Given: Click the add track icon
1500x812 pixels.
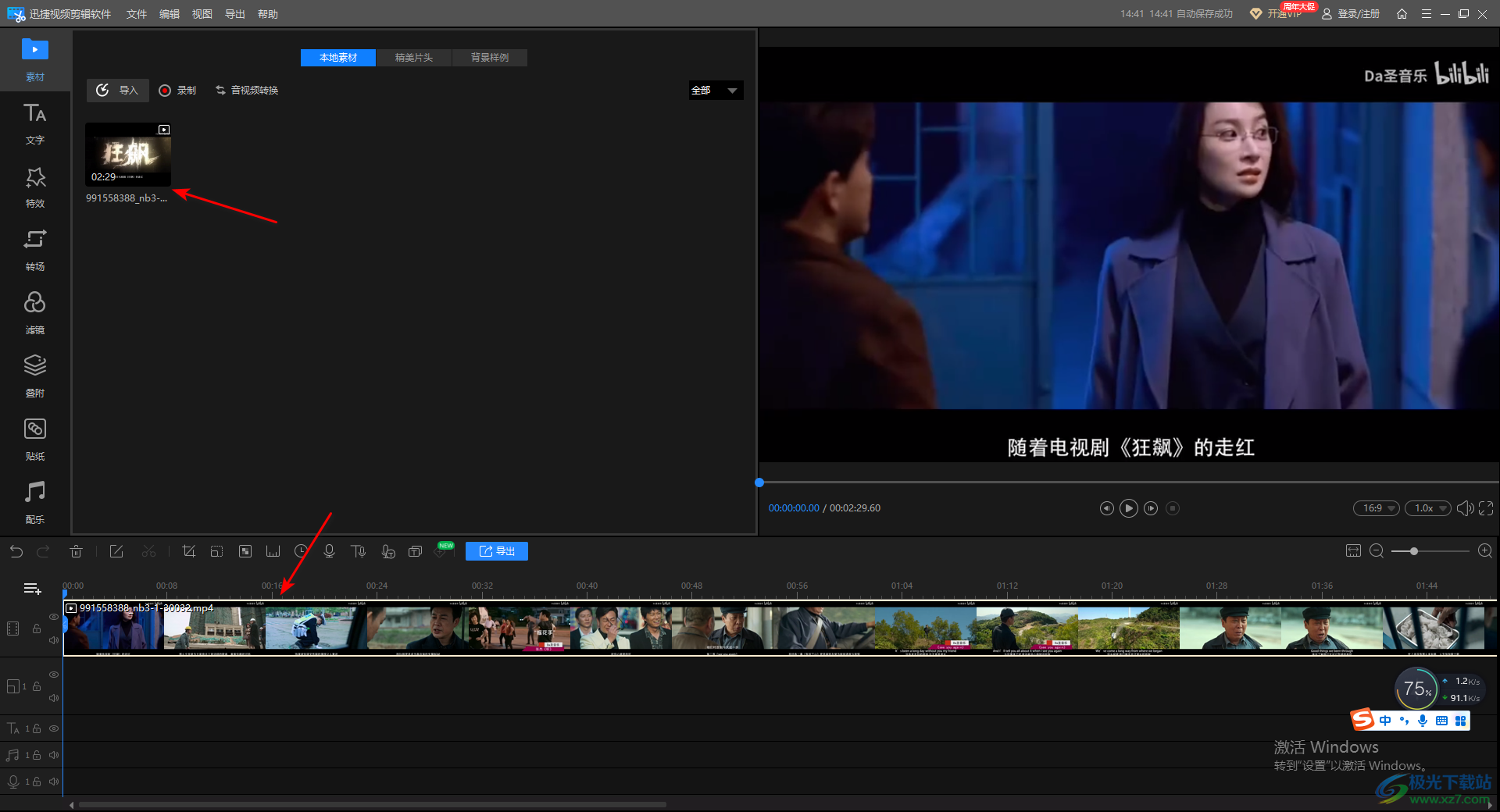Looking at the screenshot, I should coord(32,589).
